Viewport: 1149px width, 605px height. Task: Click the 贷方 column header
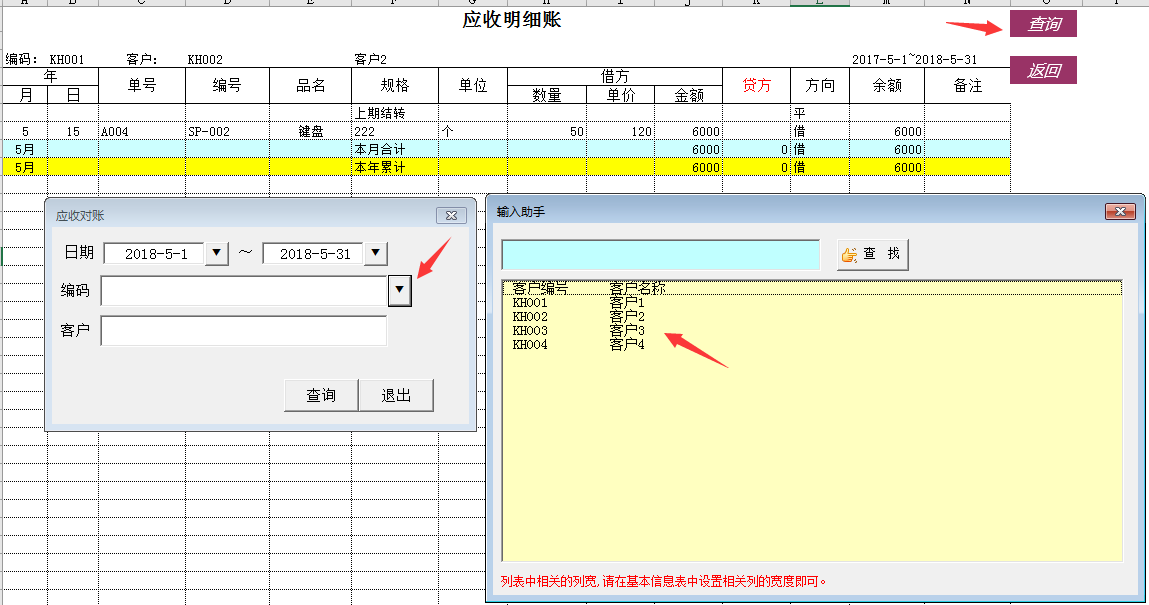pos(756,86)
